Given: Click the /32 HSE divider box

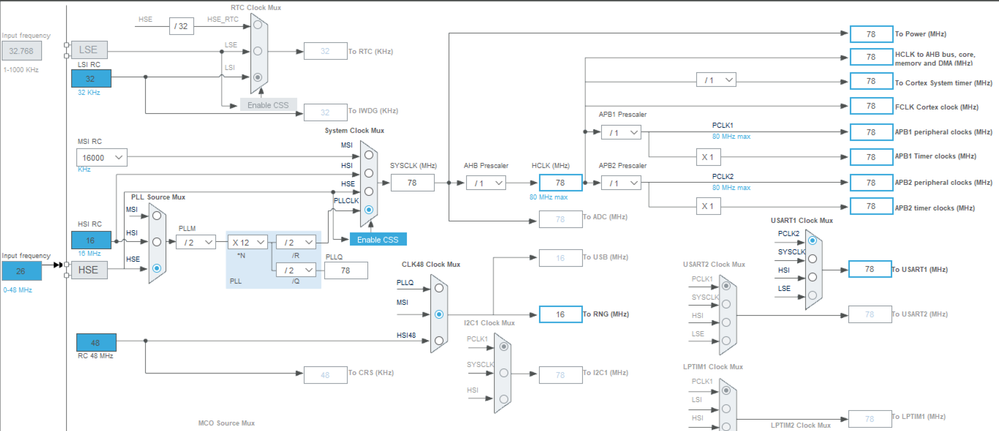Looking at the screenshot, I should click(182, 26).
